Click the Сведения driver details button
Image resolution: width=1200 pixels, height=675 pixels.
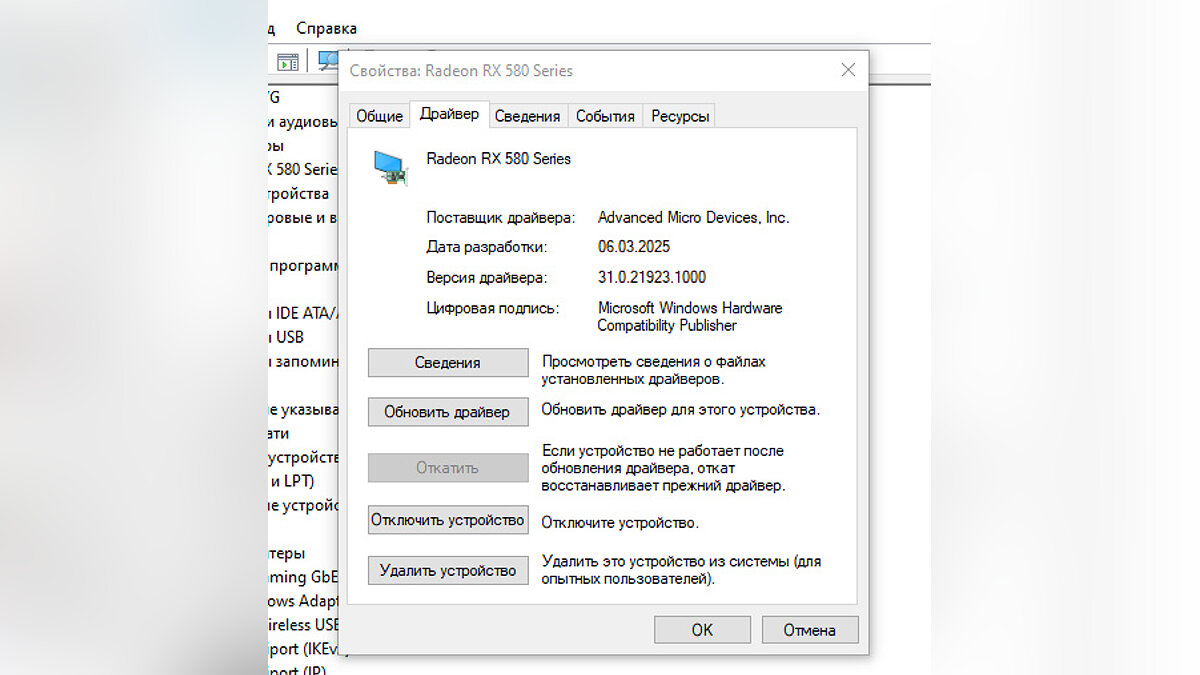[x=448, y=363]
